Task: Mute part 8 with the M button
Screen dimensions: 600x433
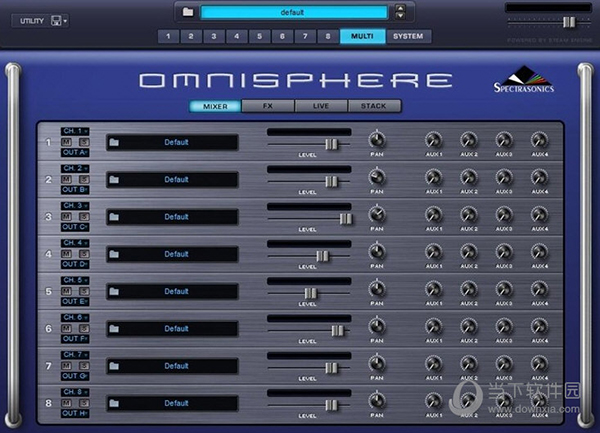Action: pyautogui.click(x=67, y=403)
